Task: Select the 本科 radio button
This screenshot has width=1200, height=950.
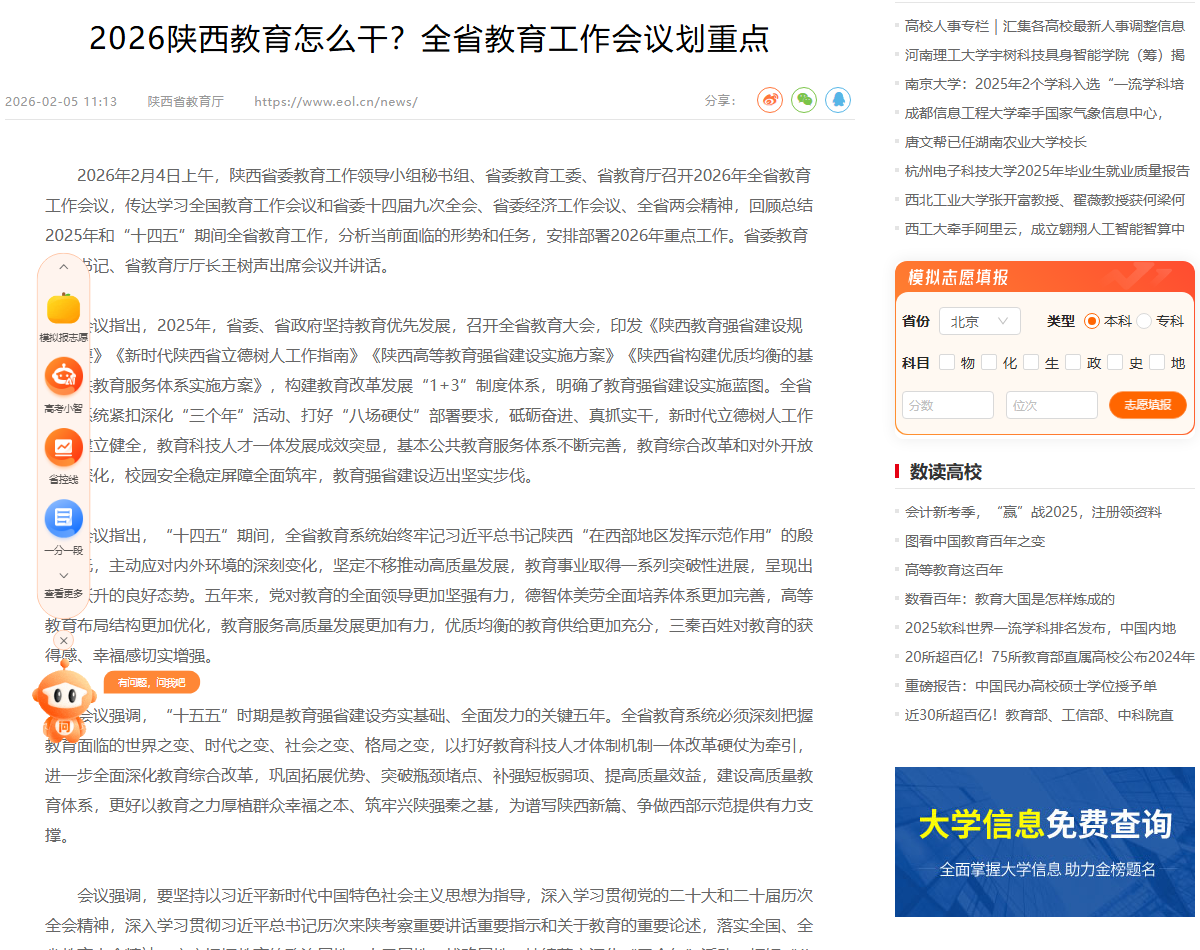Action: point(1092,321)
